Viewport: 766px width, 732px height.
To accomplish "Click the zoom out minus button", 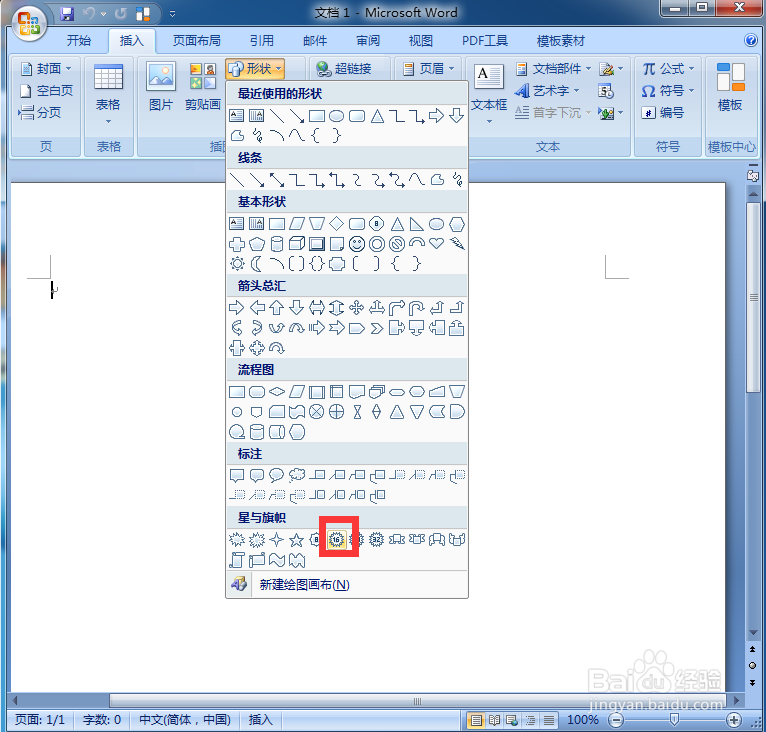I will pos(617,720).
